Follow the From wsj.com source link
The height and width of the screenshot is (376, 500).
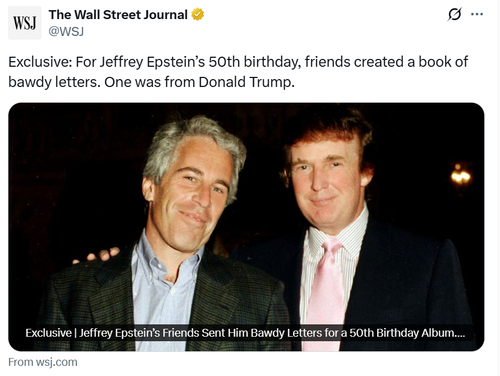[43, 362]
